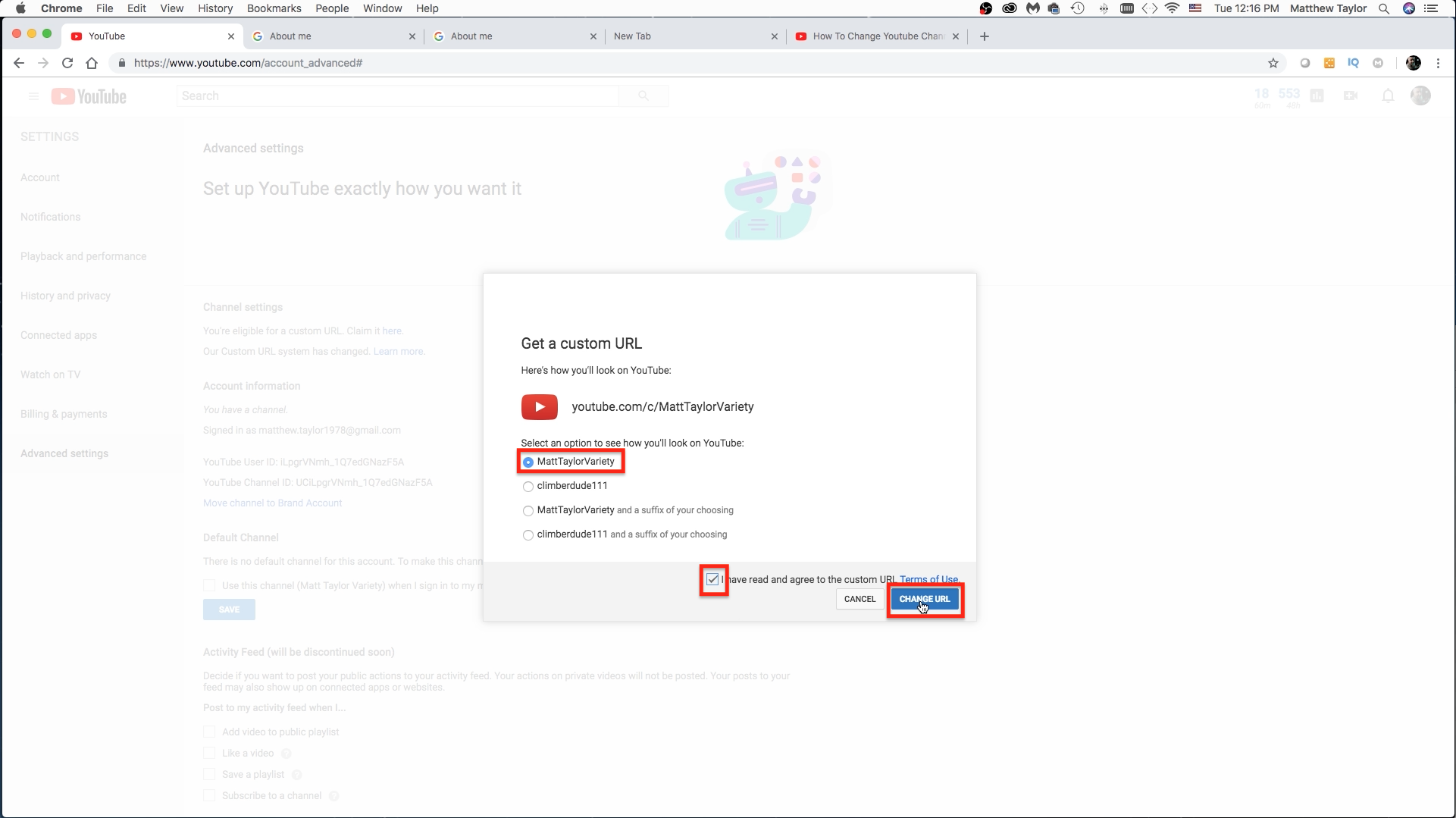Click the CHANGE URL button
Screen dimensions: 1456x818
tap(925, 599)
